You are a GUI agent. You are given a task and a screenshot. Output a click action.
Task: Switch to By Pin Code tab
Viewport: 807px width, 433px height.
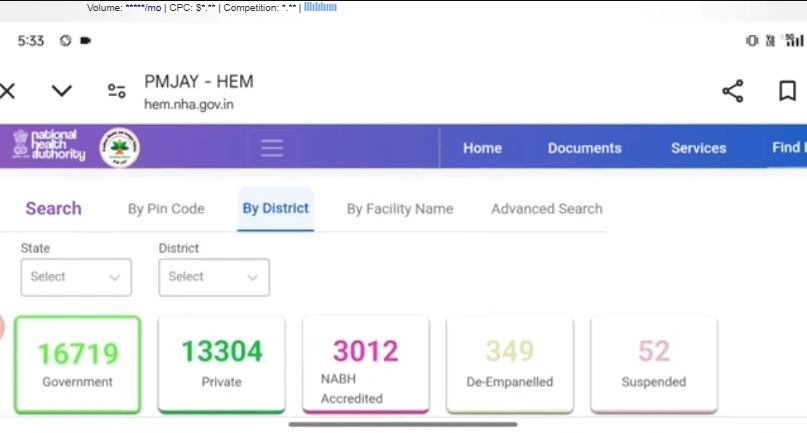coord(166,209)
